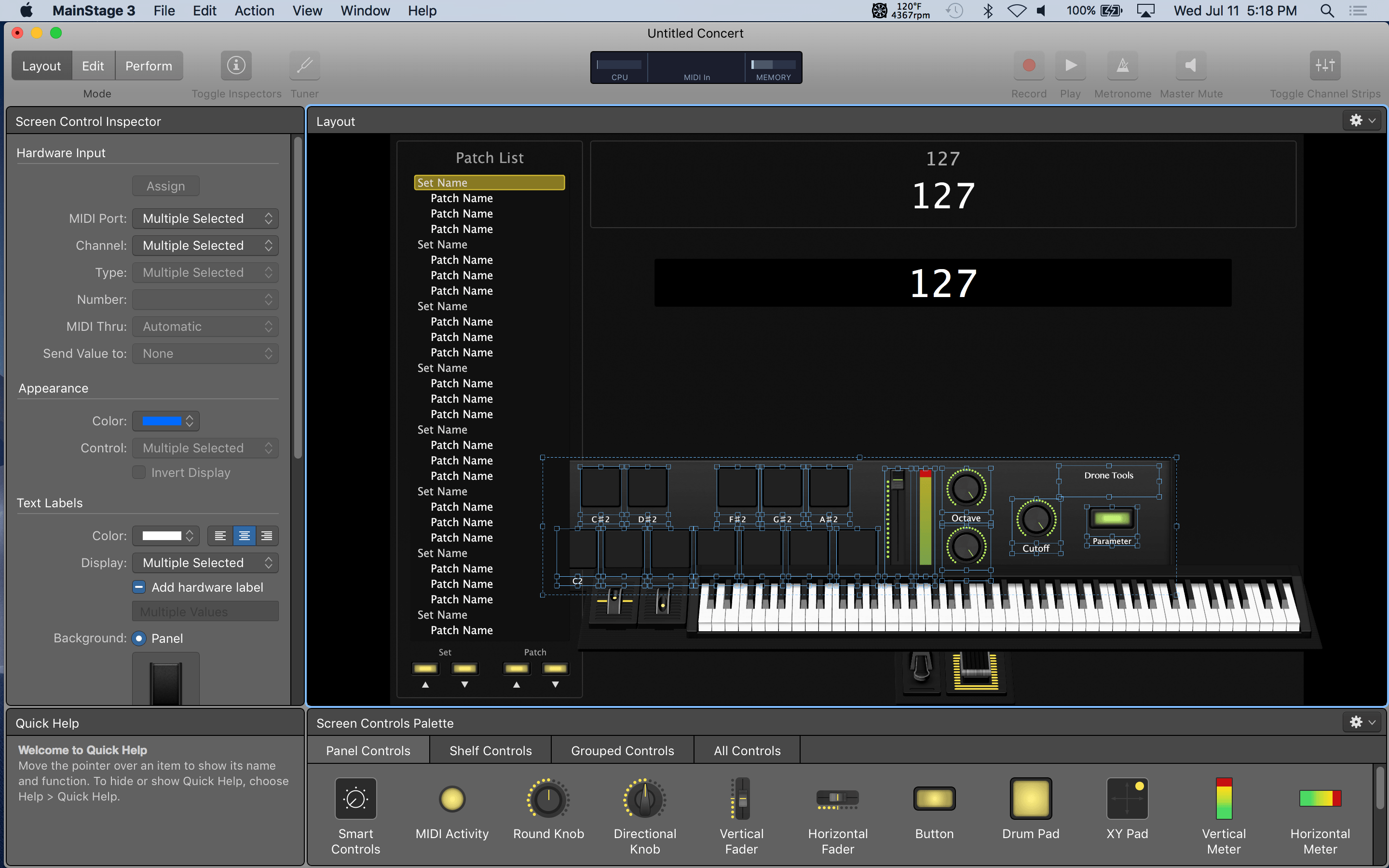Open the Control dropdown under Appearance

click(x=205, y=448)
